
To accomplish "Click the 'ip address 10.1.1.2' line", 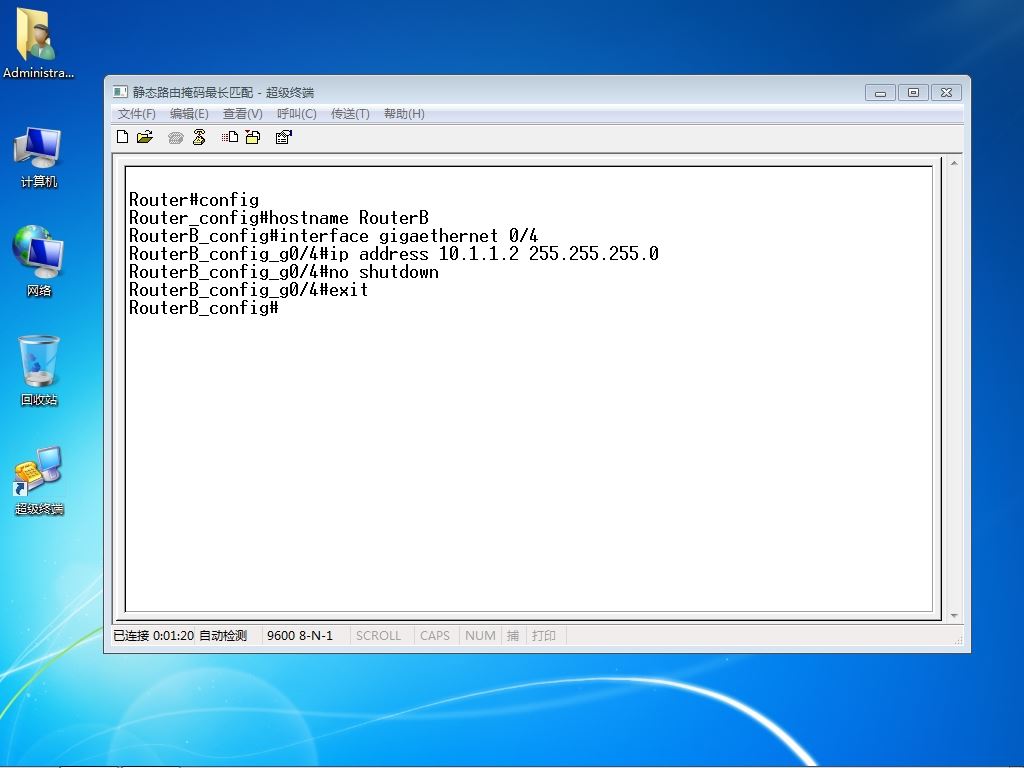I will [x=394, y=253].
